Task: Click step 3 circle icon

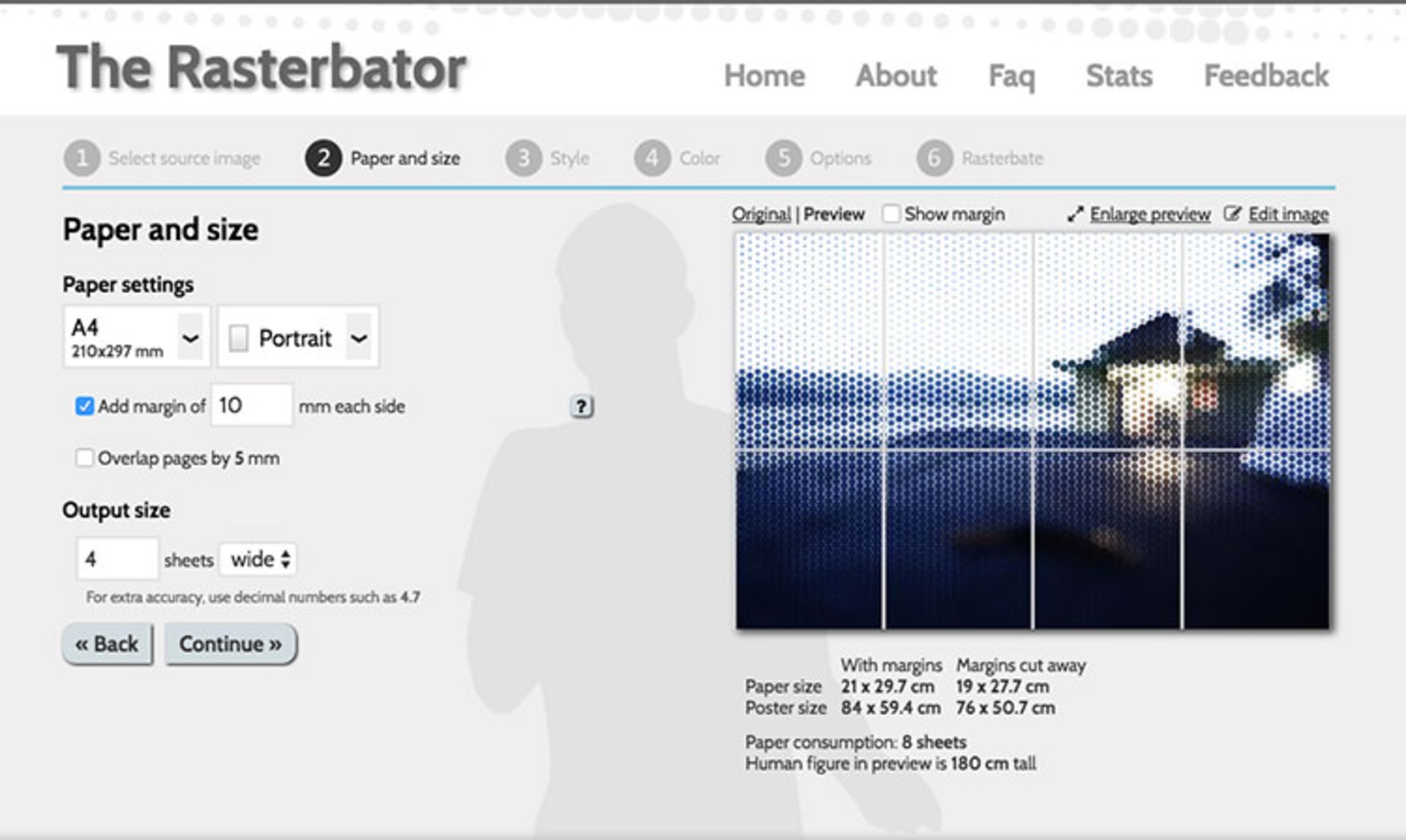Action: coord(524,158)
